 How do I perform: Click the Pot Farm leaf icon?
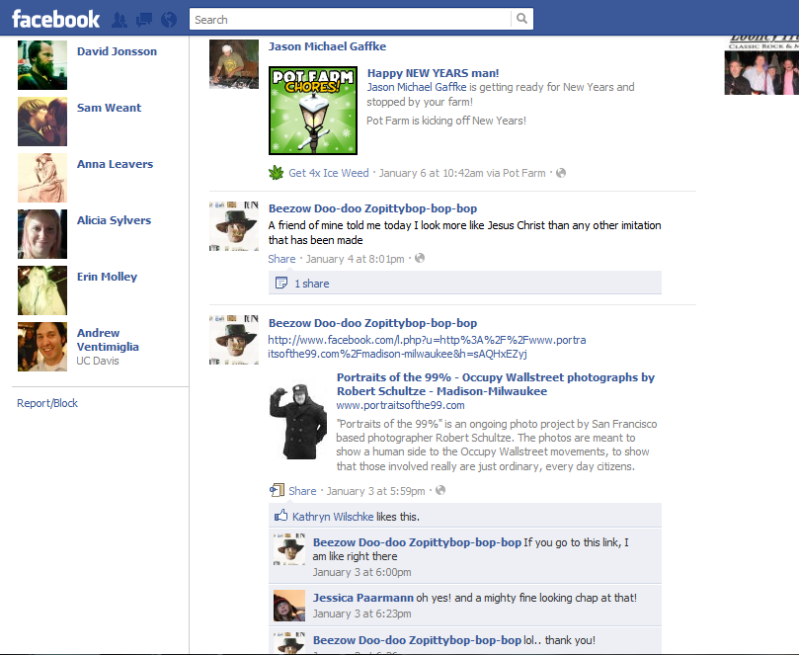tap(276, 173)
